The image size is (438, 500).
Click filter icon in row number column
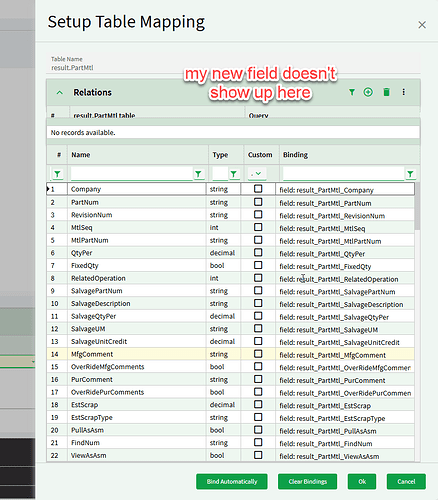click(57, 174)
